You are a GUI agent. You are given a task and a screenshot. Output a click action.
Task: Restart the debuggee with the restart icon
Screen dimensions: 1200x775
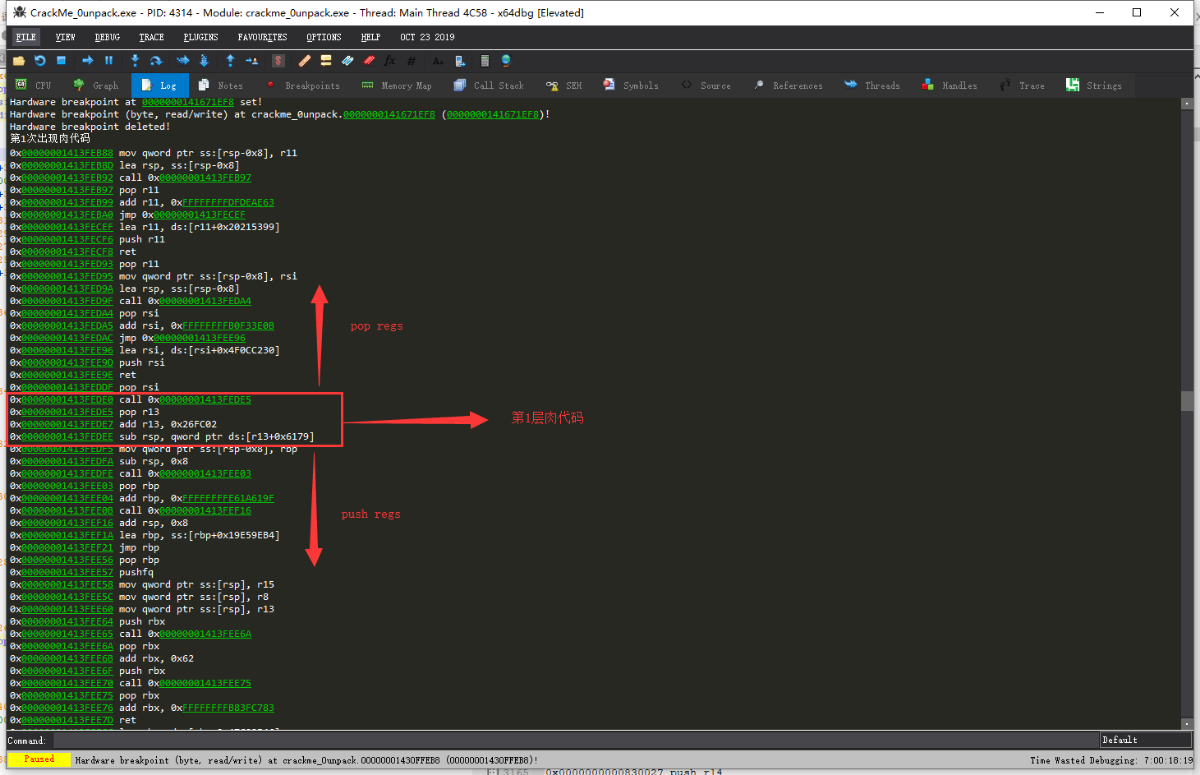click(40, 61)
